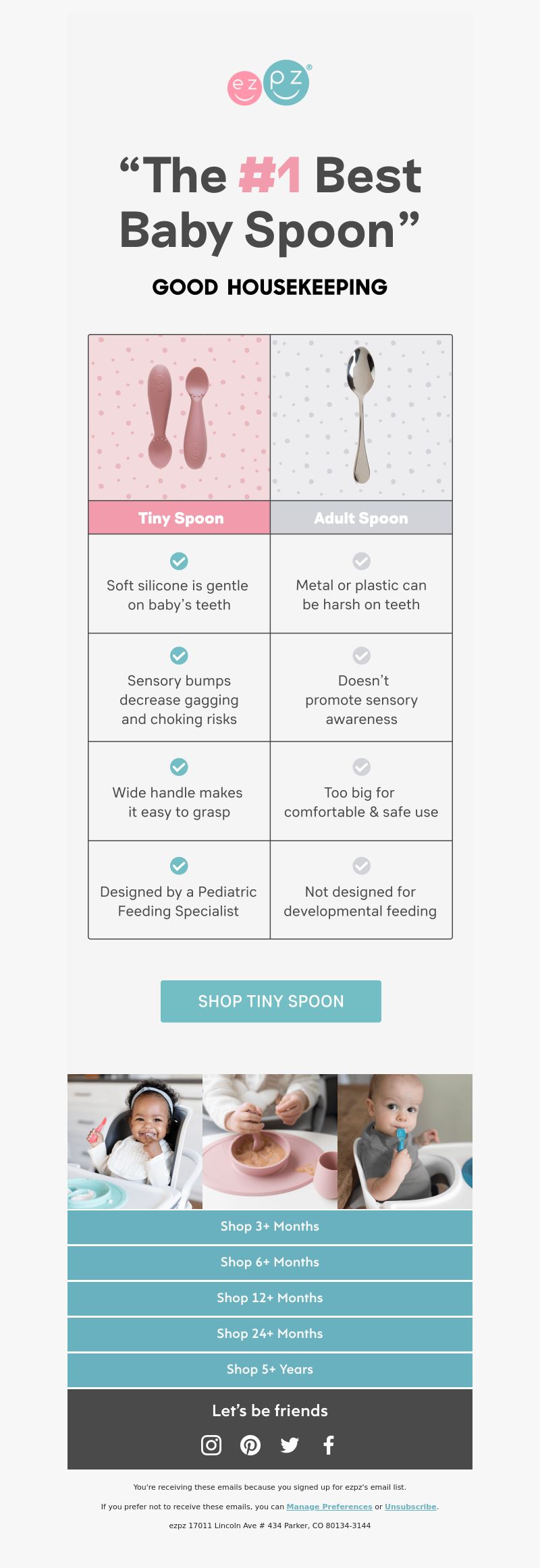Click the Shop Tiny Spoon button
This screenshot has width=540, height=1568.
tap(271, 1001)
